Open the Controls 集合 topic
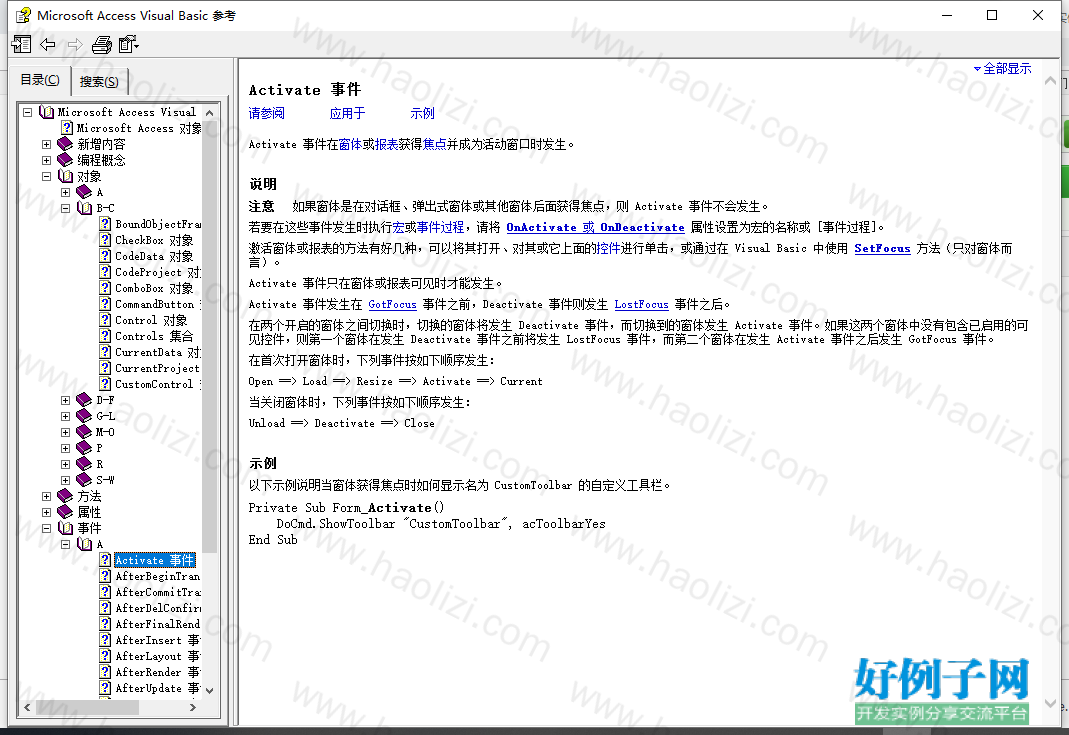Image resolution: width=1069 pixels, height=735 pixels. pyautogui.click(x=154, y=336)
